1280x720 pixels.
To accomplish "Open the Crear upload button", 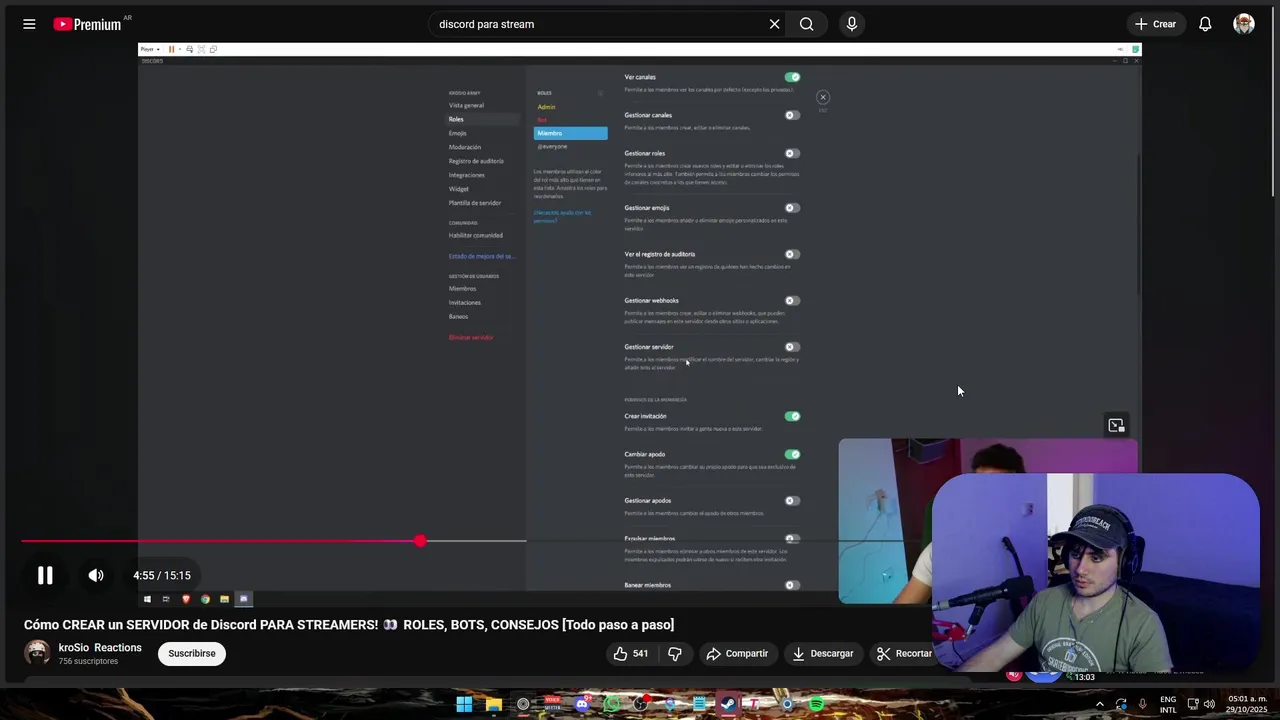I will click(x=1155, y=24).
